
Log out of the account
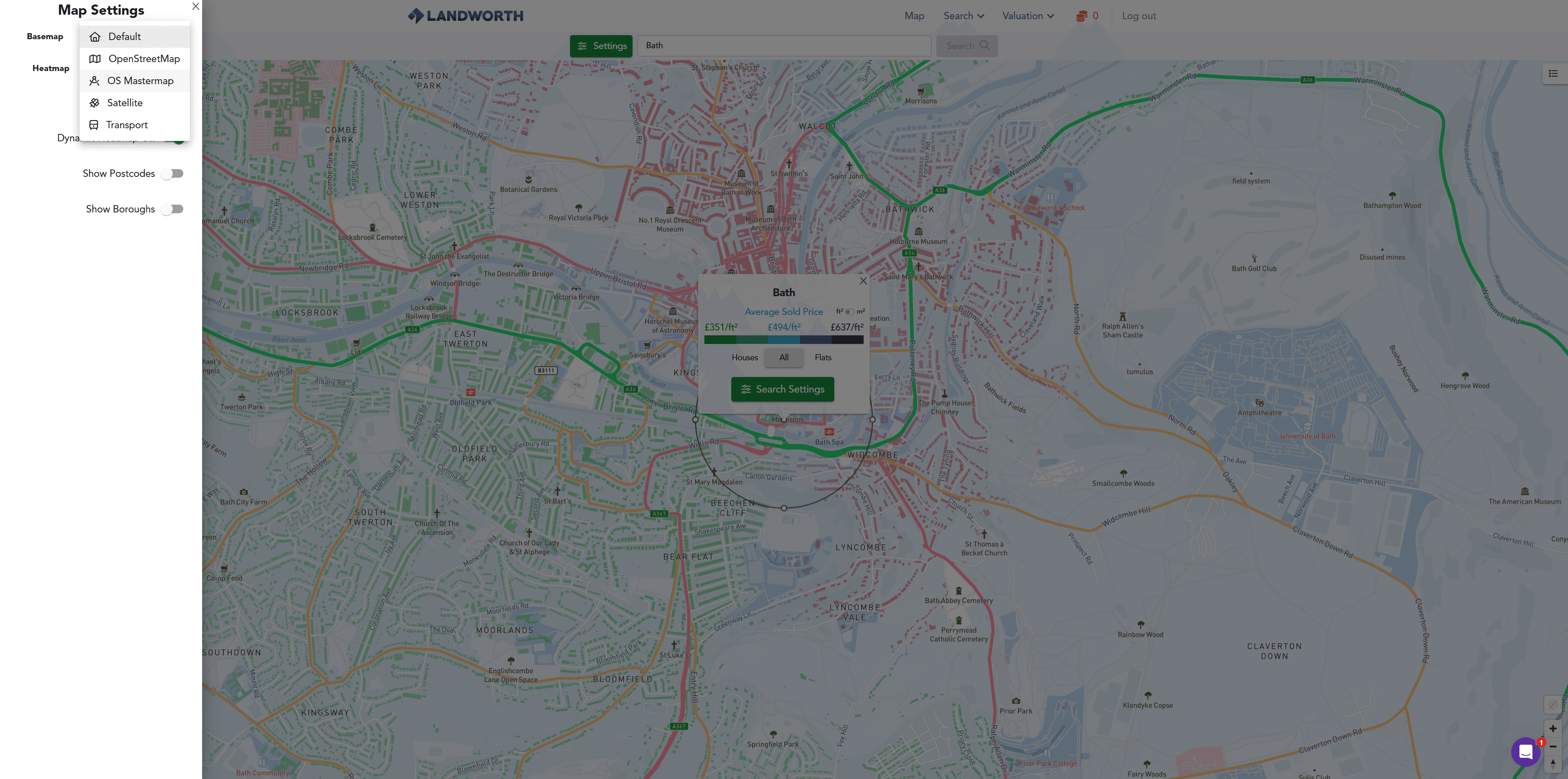coord(1139,16)
